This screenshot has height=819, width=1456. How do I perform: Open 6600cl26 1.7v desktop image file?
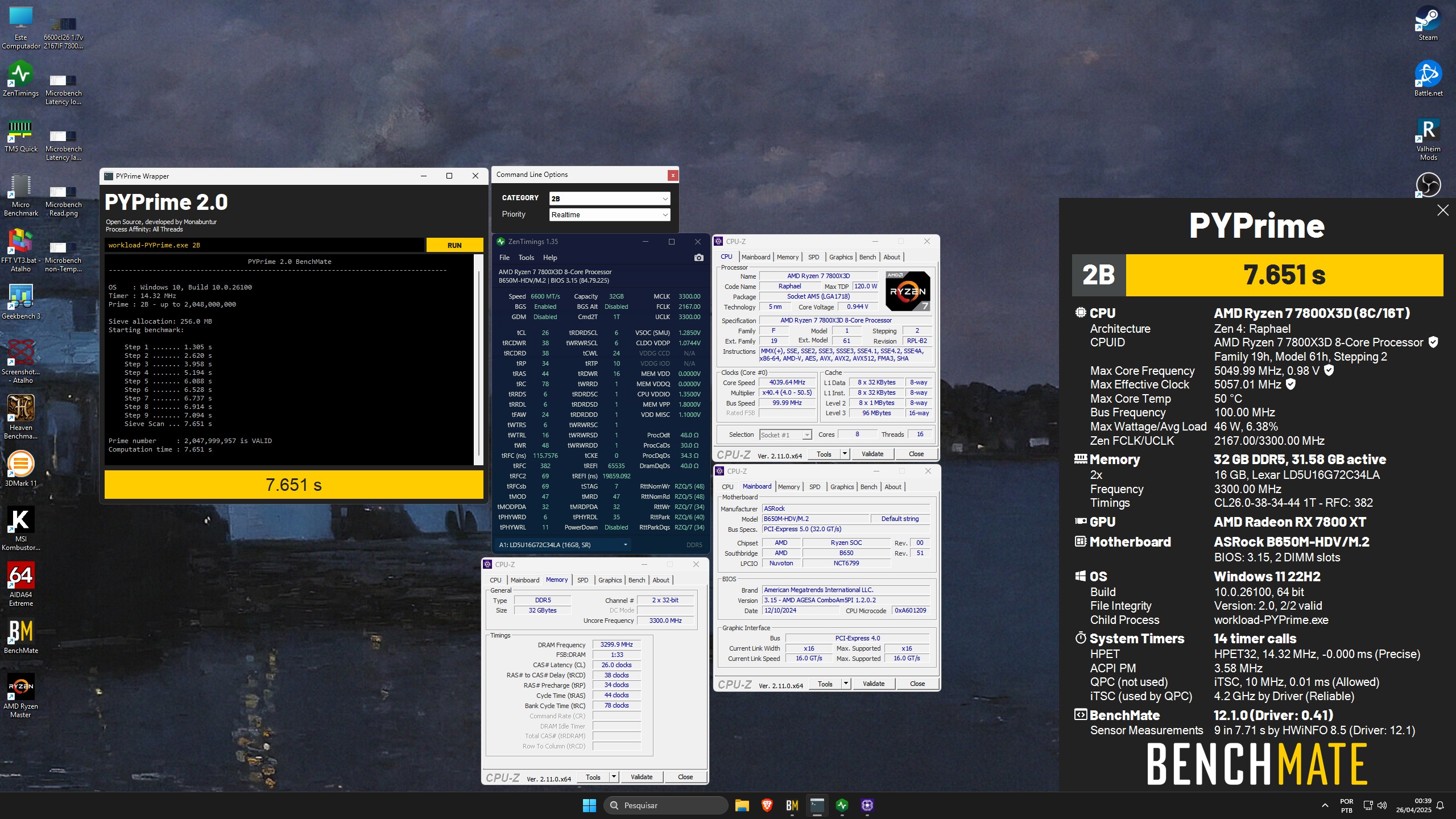pyautogui.click(x=64, y=33)
